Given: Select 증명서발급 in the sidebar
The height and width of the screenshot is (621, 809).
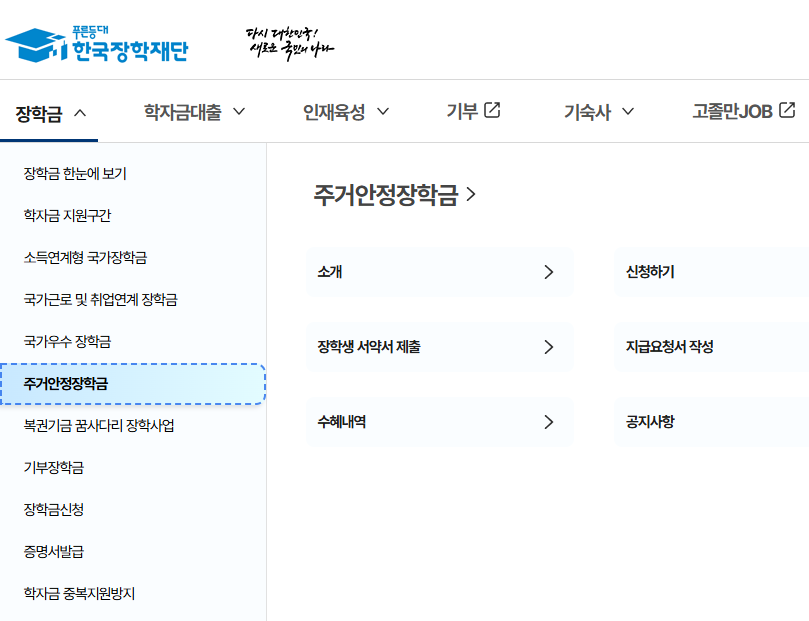Looking at the screenshot, I should pyautogui.click(x=53, y=552).
